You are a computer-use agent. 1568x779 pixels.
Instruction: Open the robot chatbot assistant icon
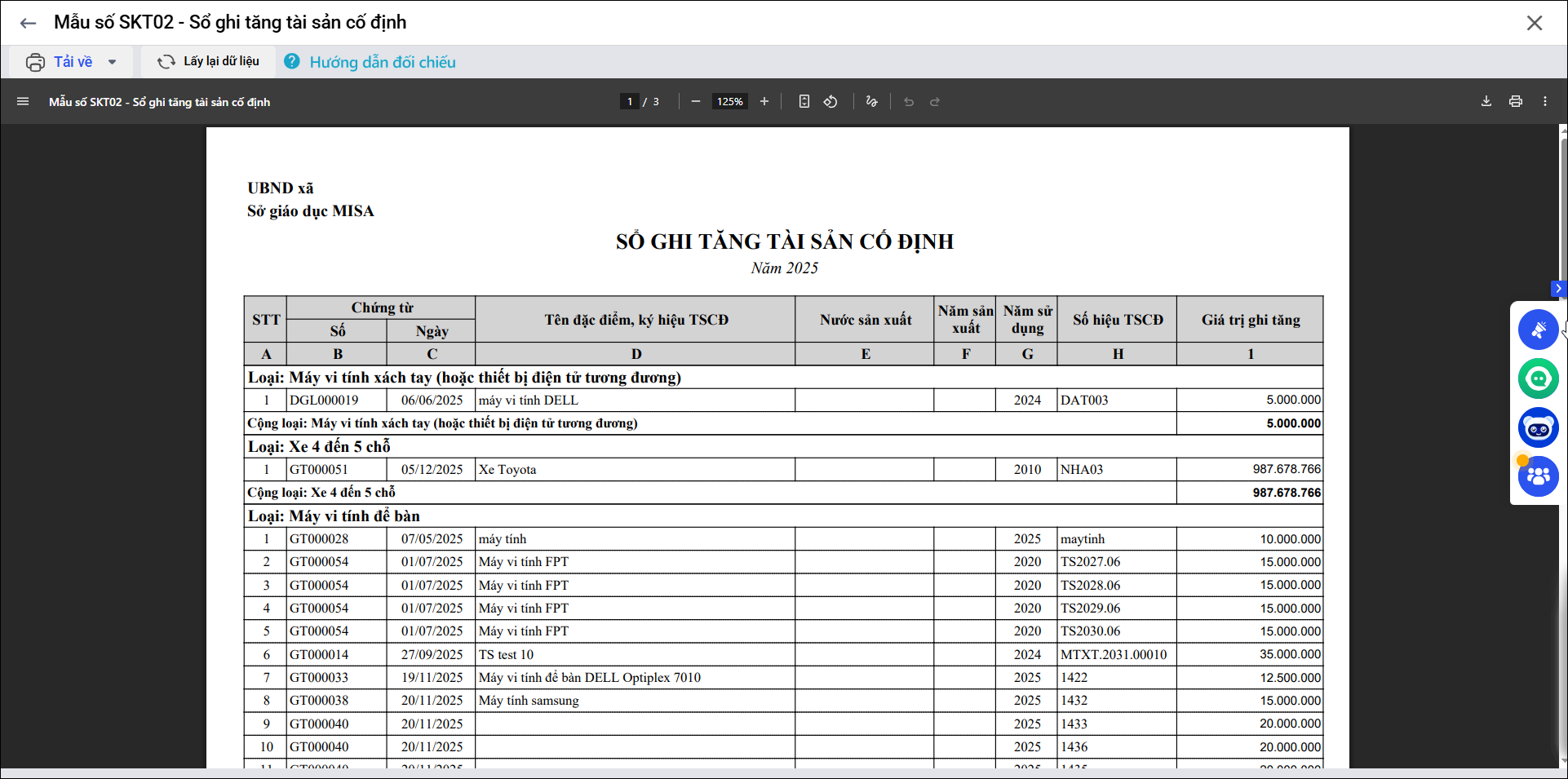pyautogui.click(x=1538, y=427)
